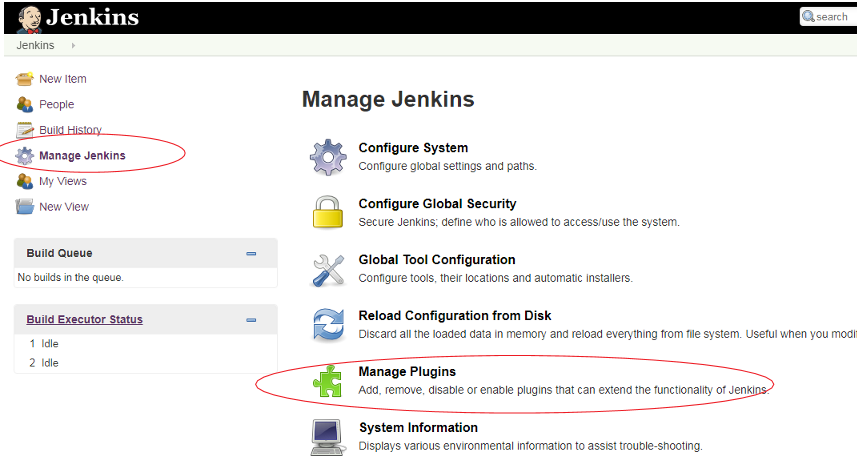Open the New View link

pos(64,207)
